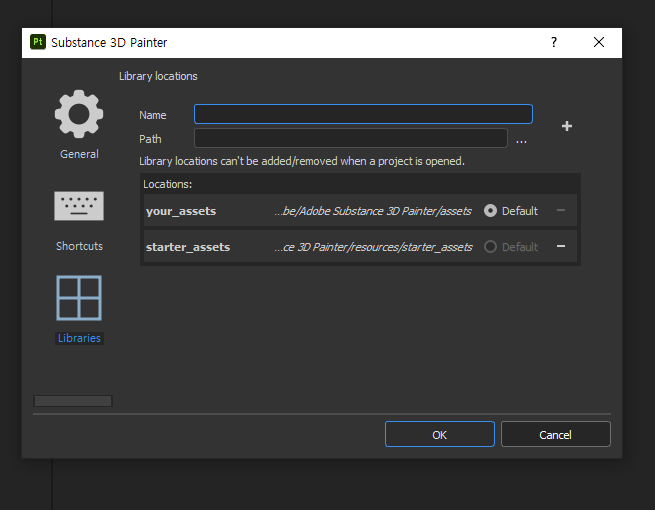This screenshot has width=655, height=510.
Task: Click the Path field label
Action: click(x=150, y=139)
